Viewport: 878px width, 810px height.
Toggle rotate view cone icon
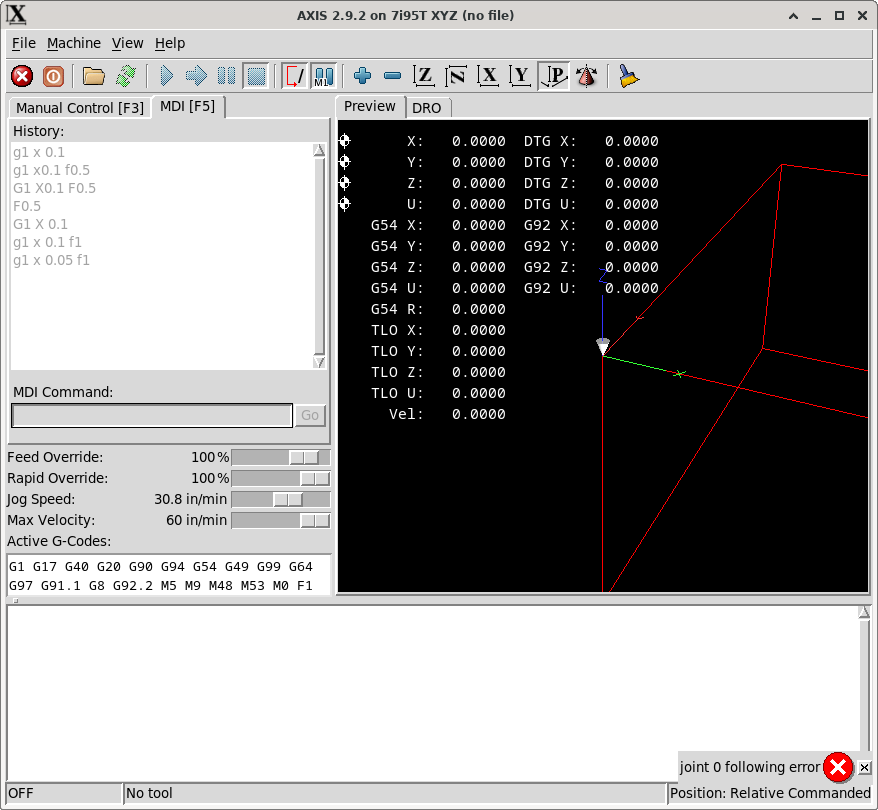[x=586, y=76]
